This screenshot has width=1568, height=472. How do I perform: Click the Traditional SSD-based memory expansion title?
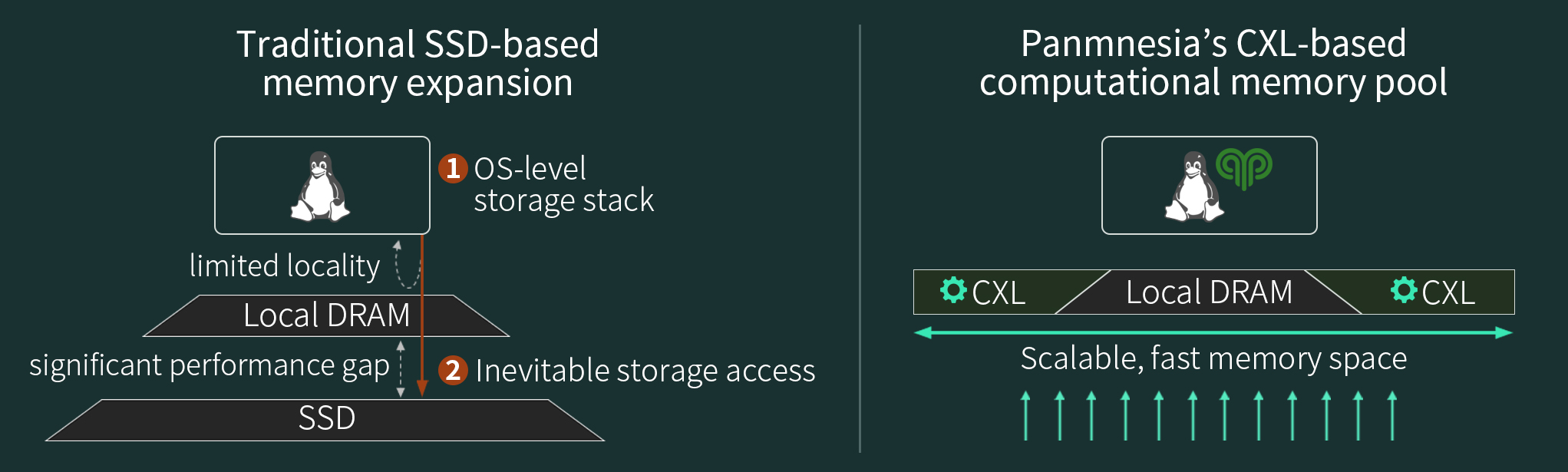(418, 63)
